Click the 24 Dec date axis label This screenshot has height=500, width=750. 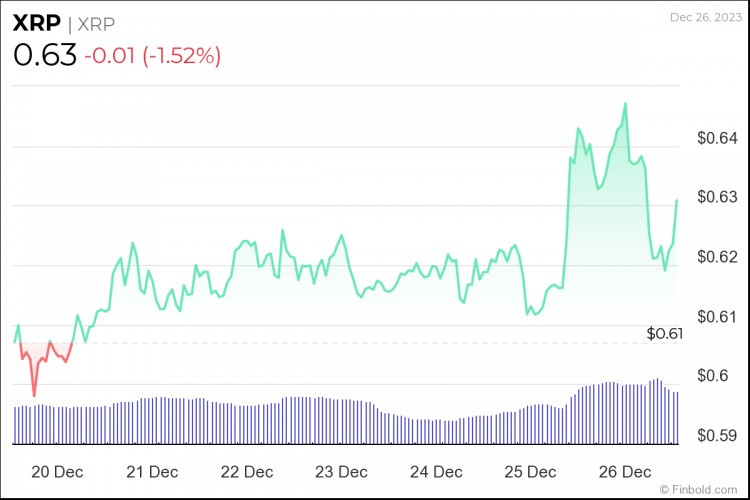click(436, 472)
